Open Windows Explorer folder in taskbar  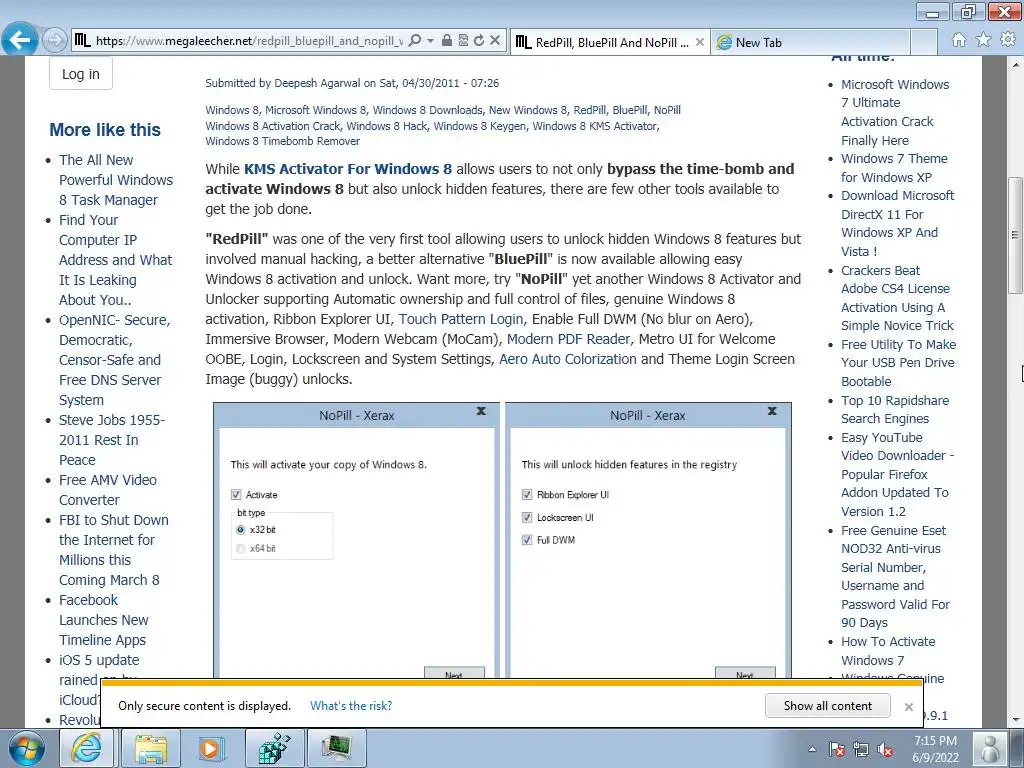coord(150,748)
